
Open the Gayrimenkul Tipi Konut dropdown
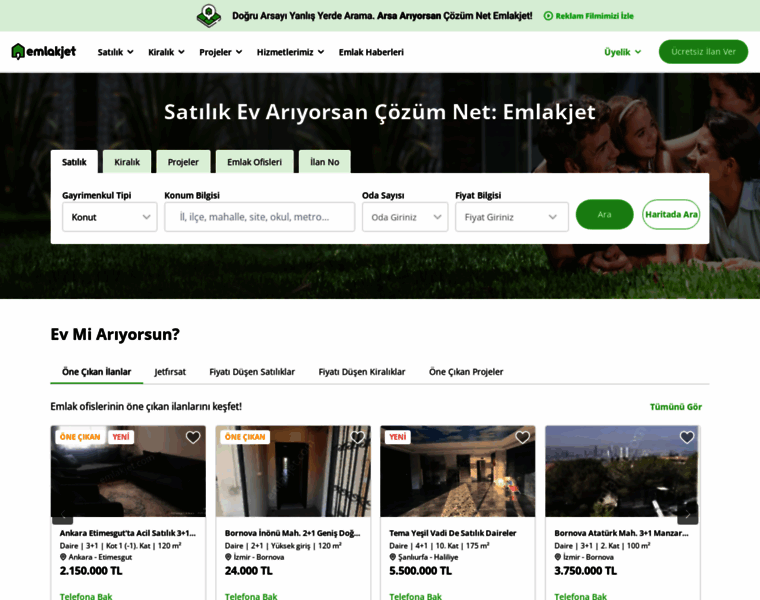click(x=110, y=217)
